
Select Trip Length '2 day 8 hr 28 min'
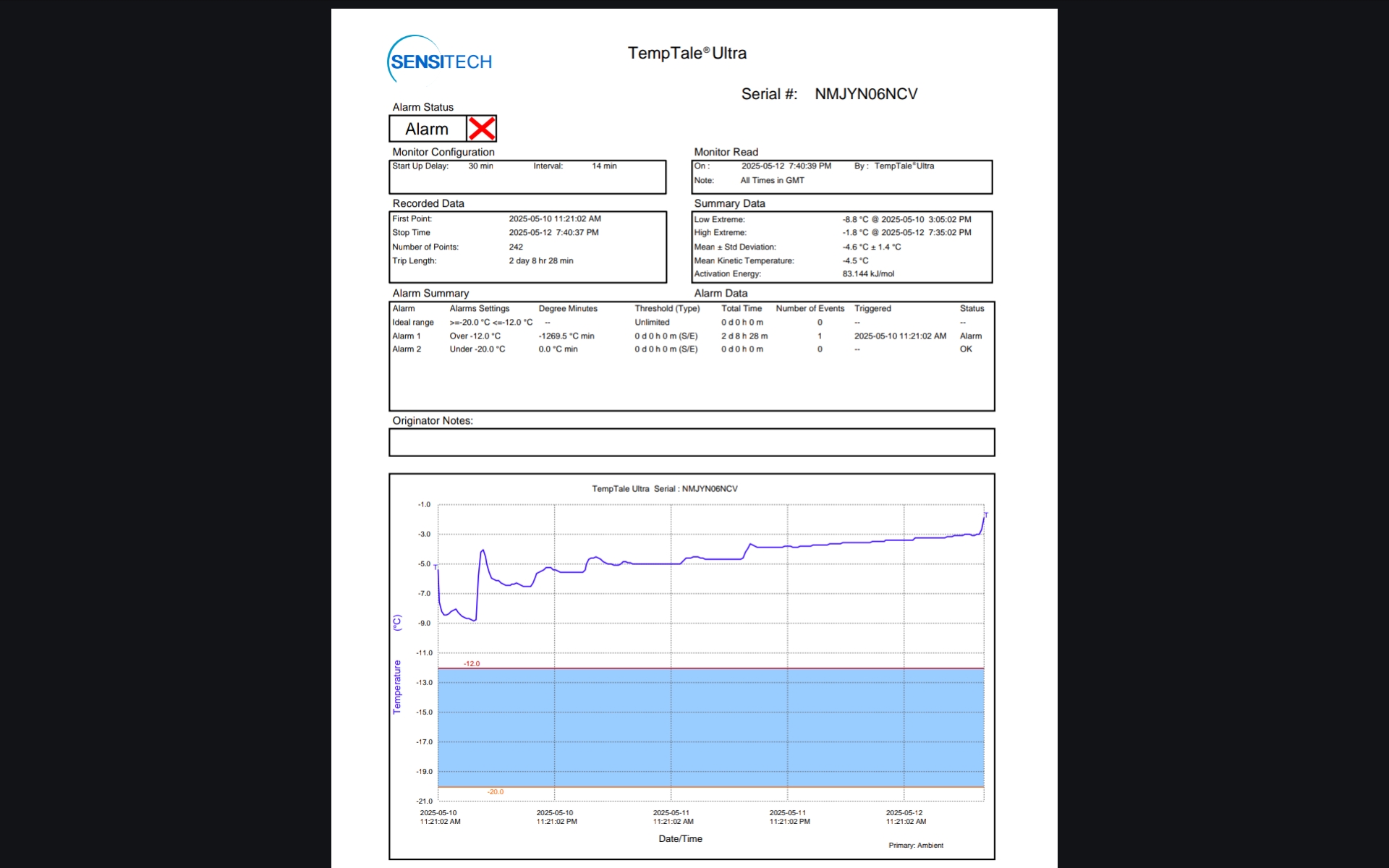point(540,261)
